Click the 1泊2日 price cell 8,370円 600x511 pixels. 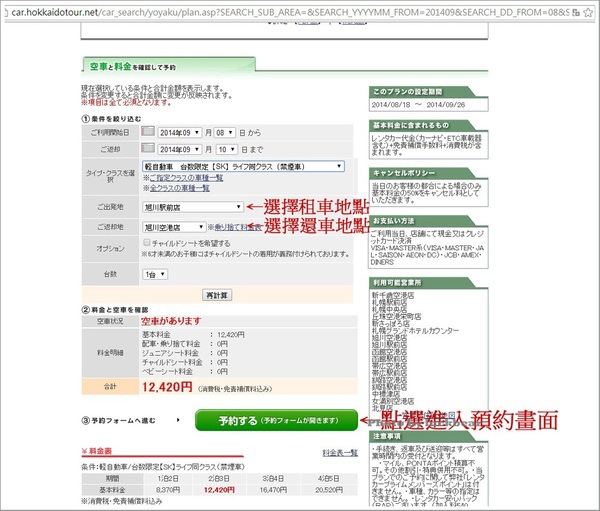pyautogui.click(x=168, y=490)
